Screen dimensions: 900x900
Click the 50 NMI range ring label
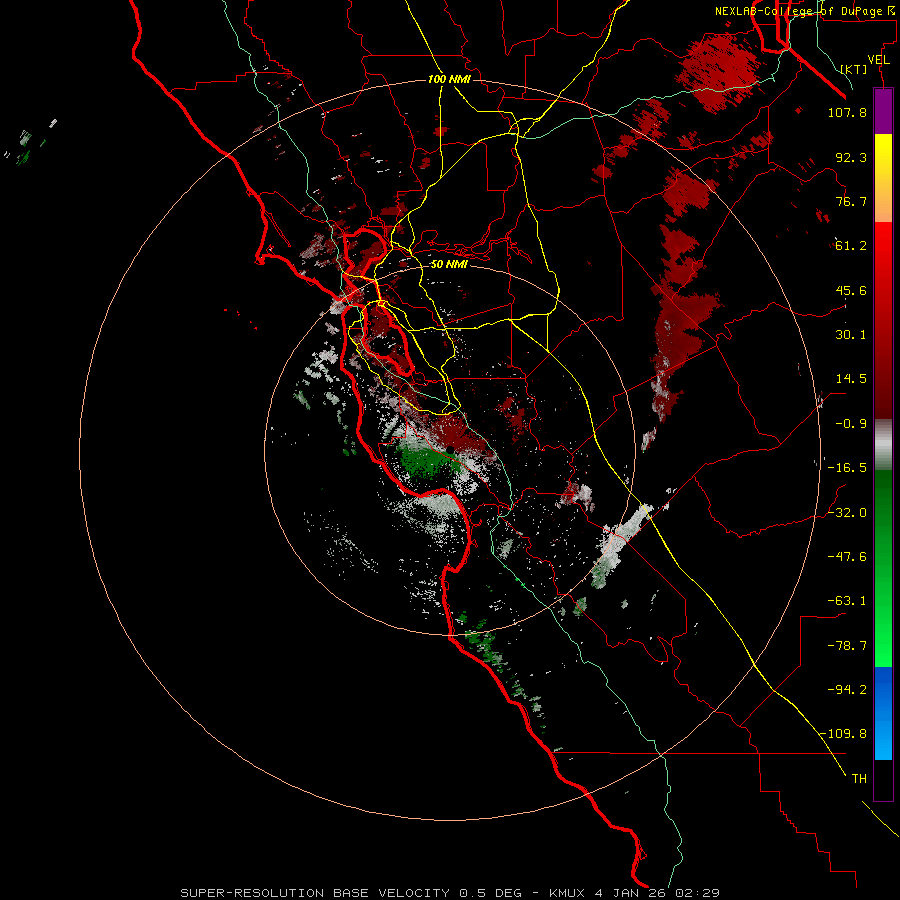pos(449,265)
